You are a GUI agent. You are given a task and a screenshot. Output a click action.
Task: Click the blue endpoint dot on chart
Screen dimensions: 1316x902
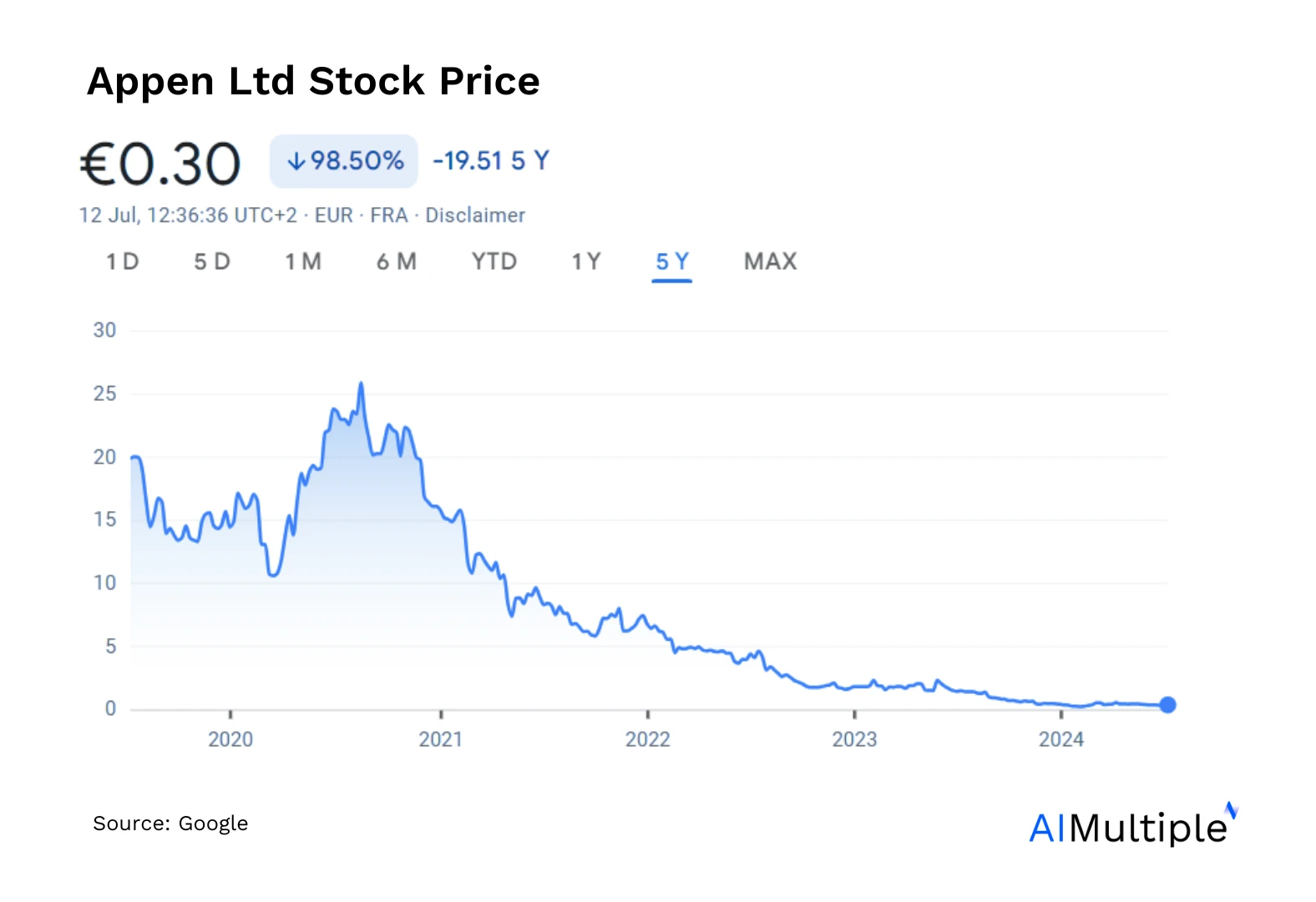coord(1168,705)
